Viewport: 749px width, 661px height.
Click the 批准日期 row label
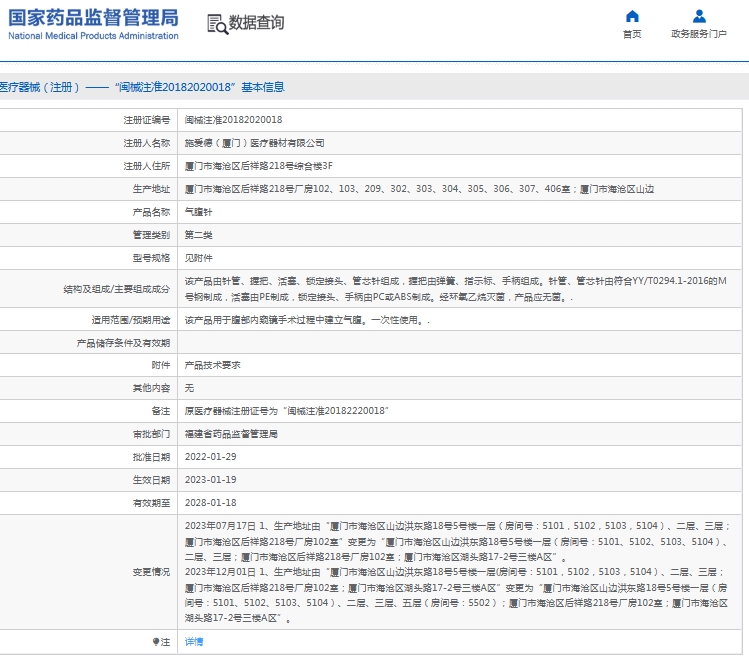(151, 457)
